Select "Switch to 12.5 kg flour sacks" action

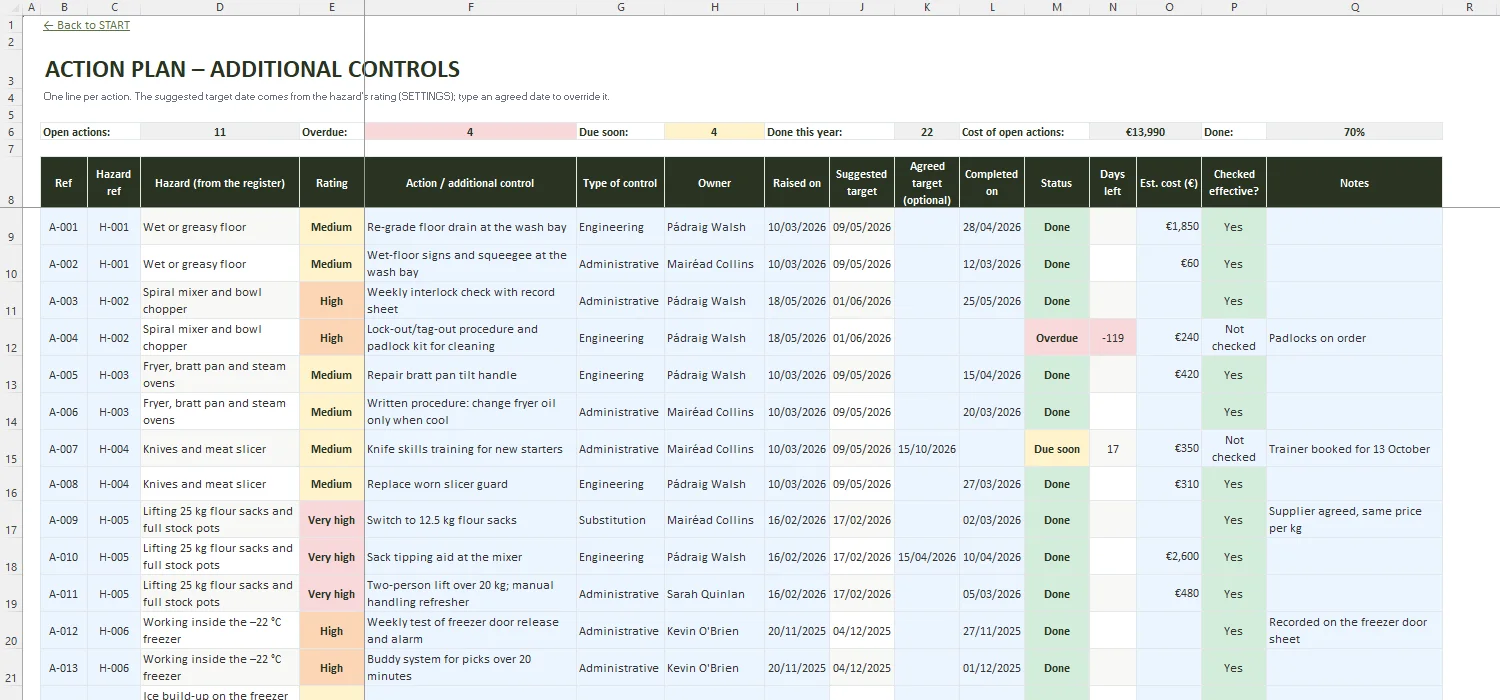(470, 520)
